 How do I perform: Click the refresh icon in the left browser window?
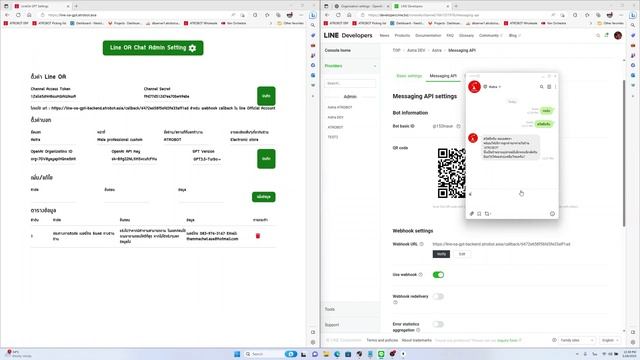tap(18, 15)
